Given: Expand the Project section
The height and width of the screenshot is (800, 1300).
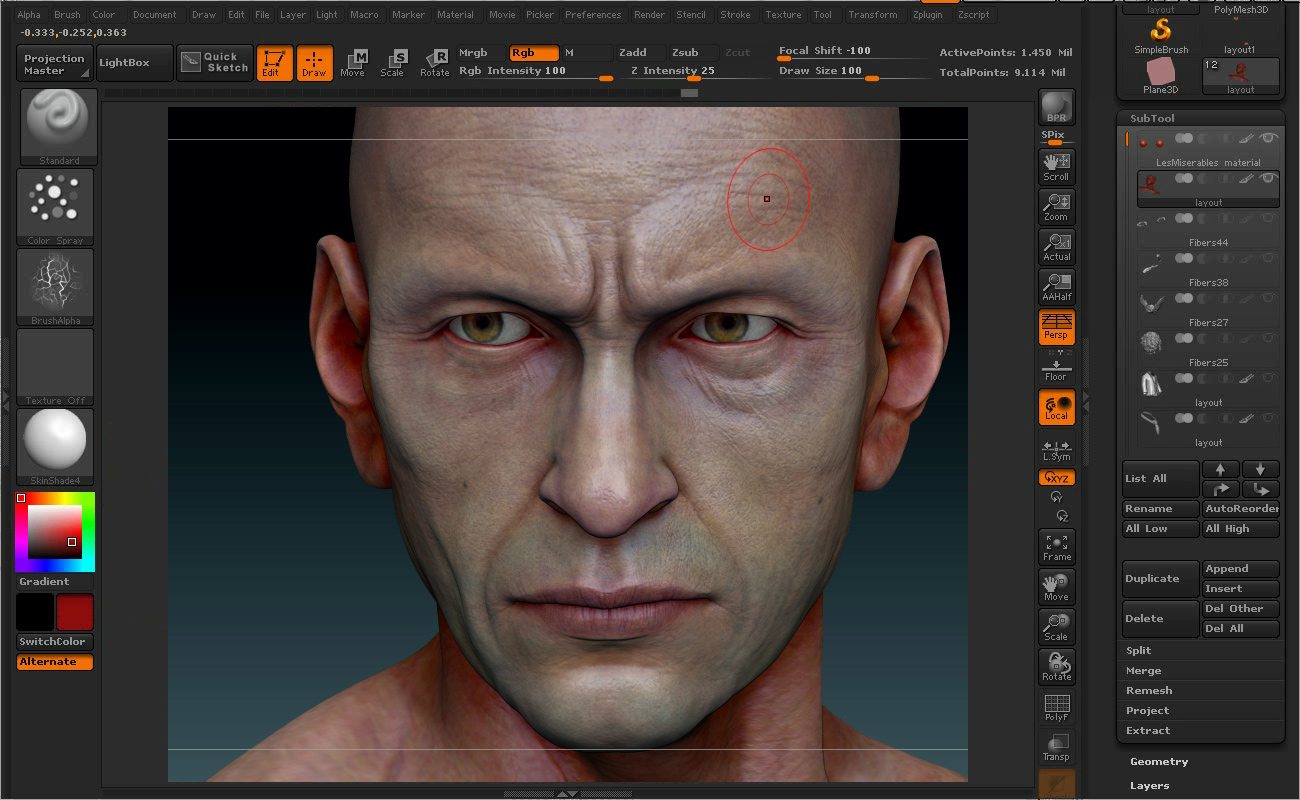Looking at the screenshot, I should click(1147, 711).
